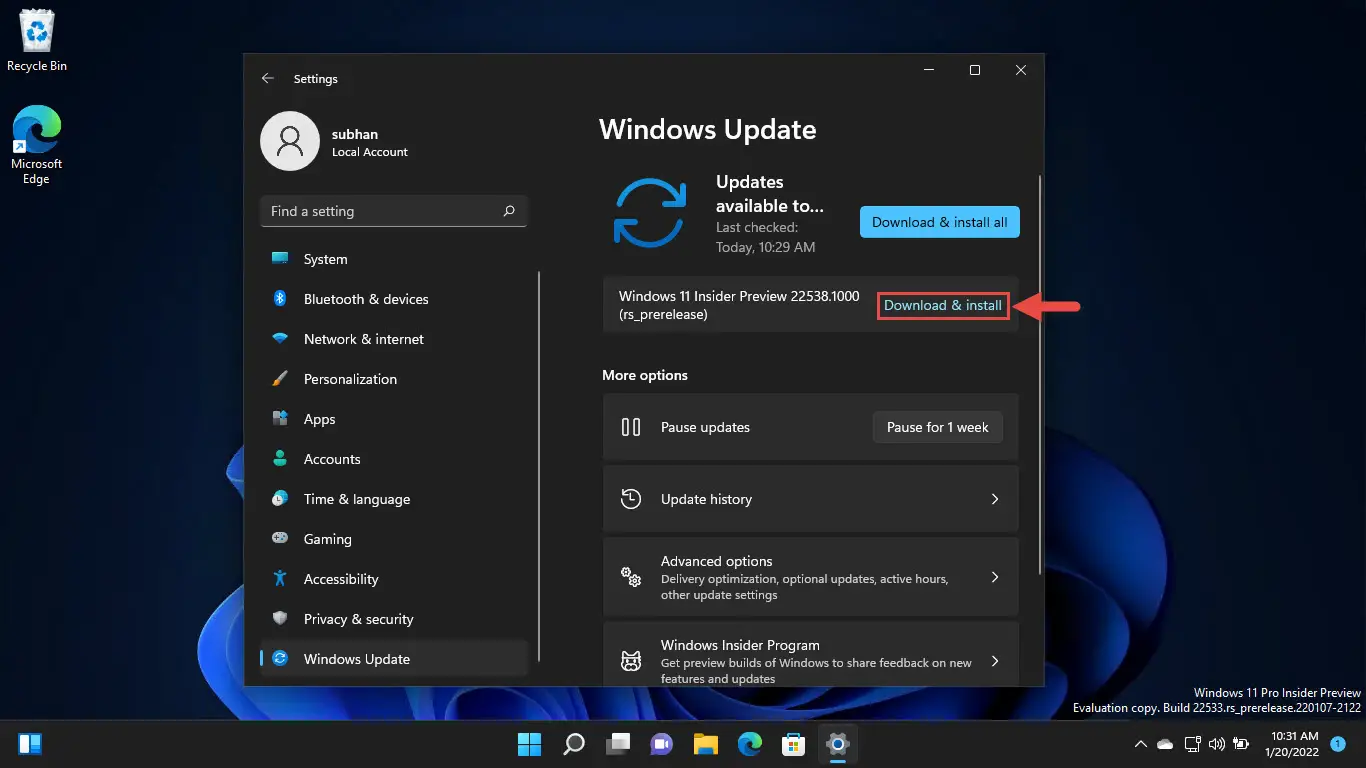Click the Apps icon in sidebar
Image resolution: width=1366 pixels, height=768 pixels.
(x=280, y=419)
